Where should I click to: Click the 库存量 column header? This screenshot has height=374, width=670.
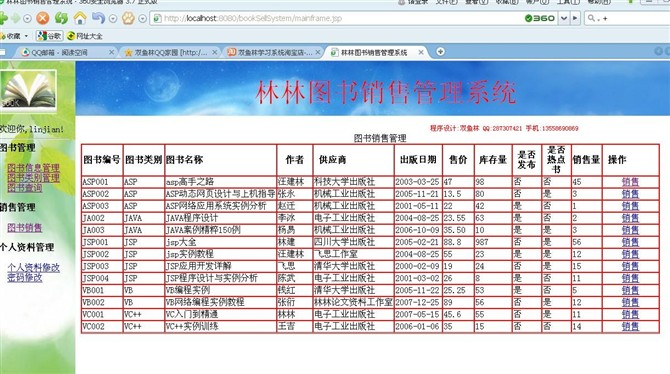pyautogui.click(x=493, y=160)
